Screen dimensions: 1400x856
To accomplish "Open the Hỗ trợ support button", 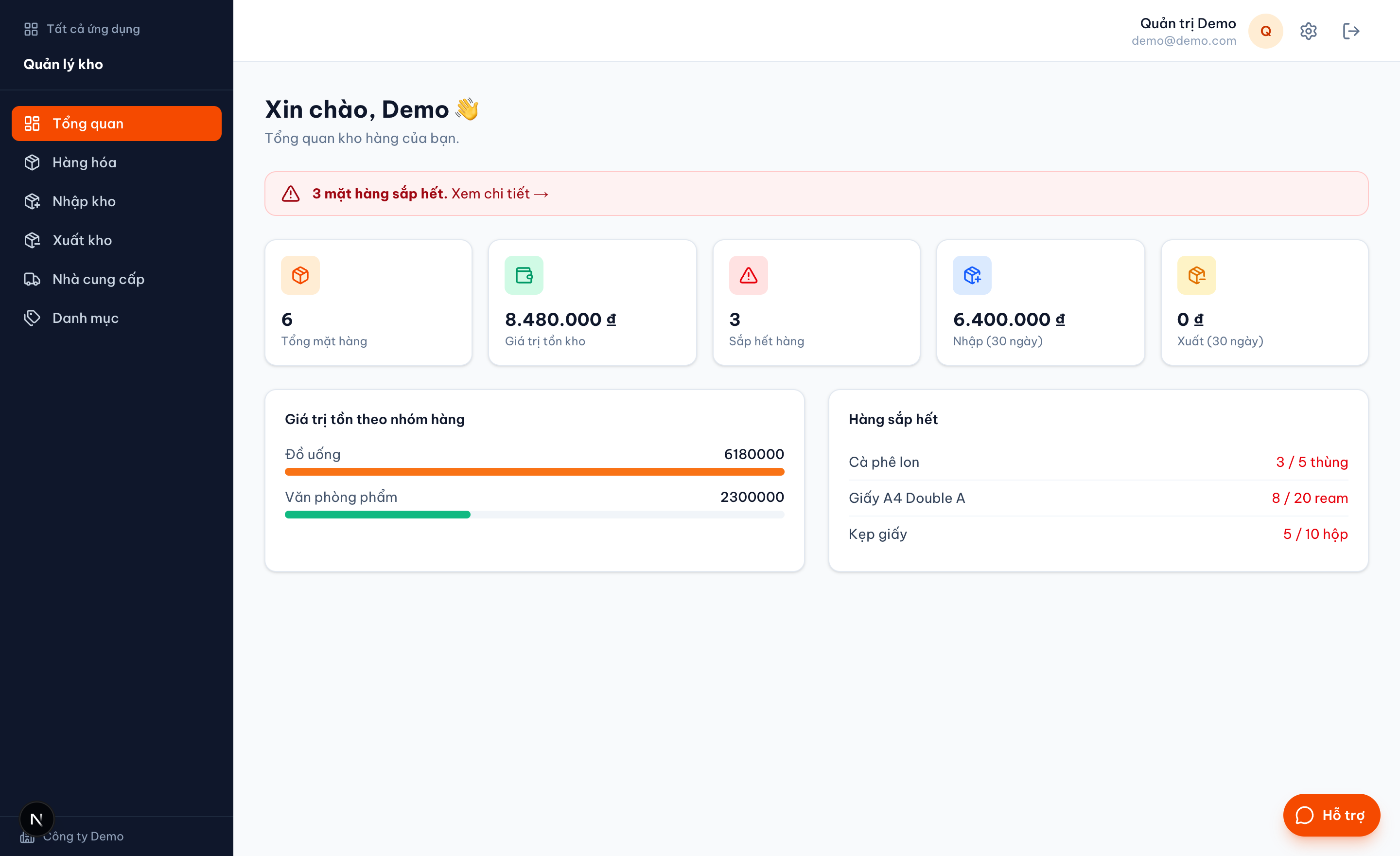I will tap(1331, 815).
